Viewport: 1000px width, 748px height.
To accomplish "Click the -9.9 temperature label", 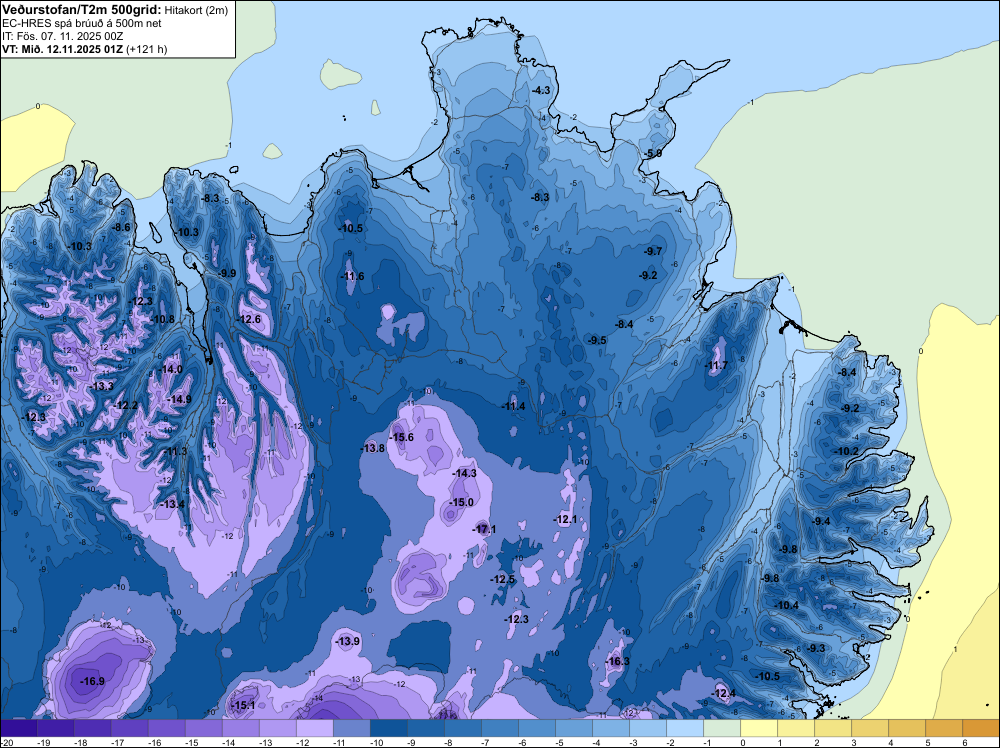I will (227, 273).
